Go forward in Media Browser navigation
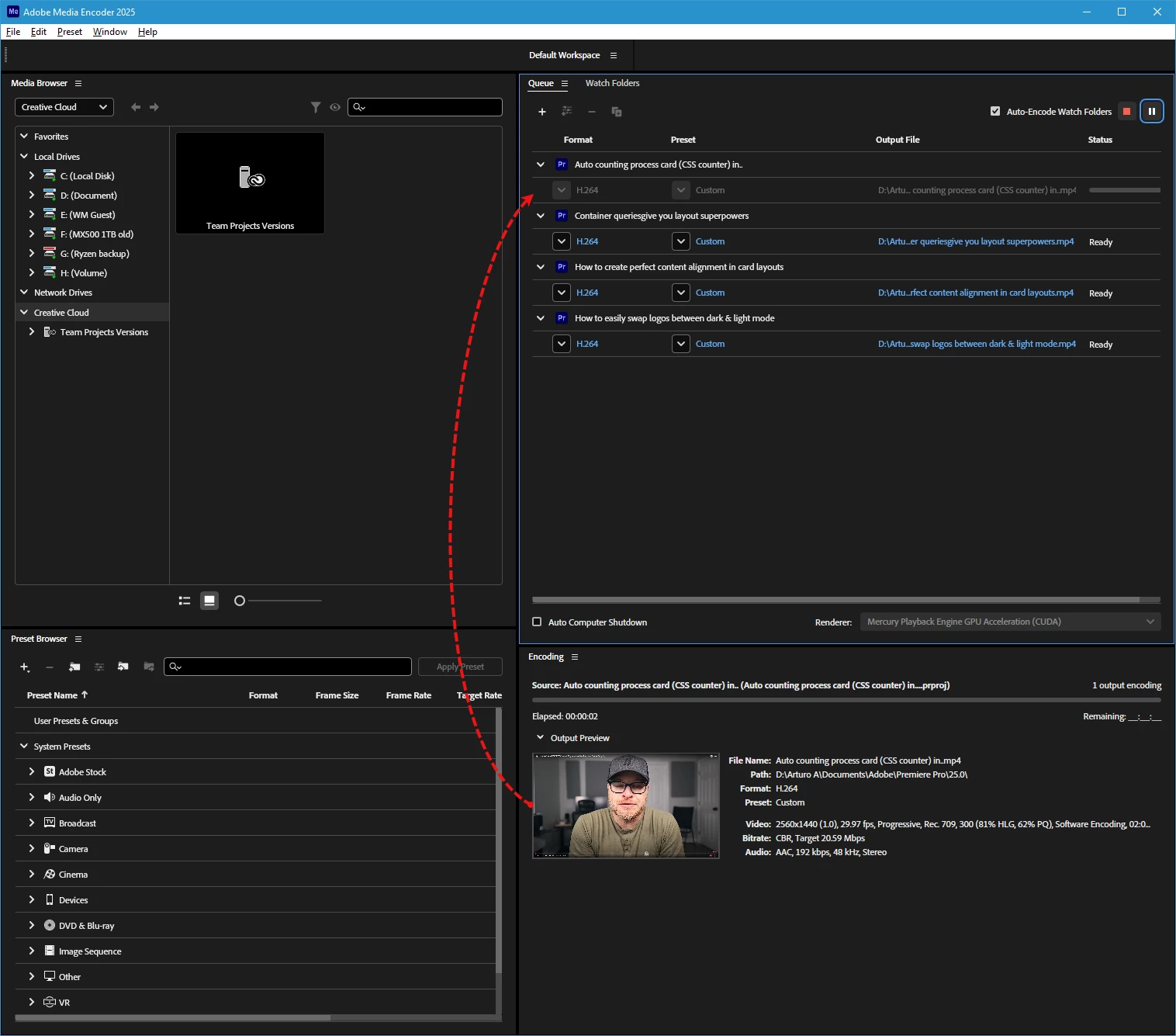This screenshot has height=1036, width=1176. pyautogui.click(x=154, y=107)
